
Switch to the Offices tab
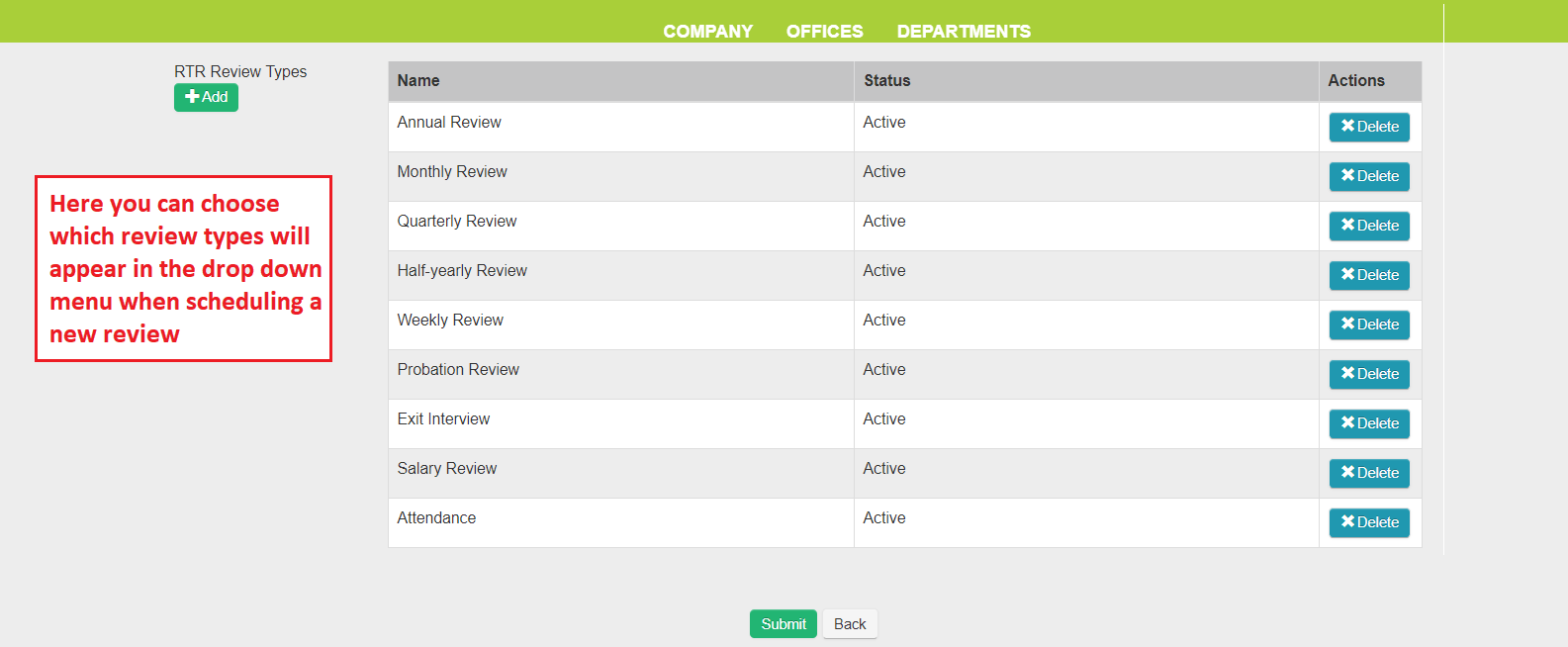click(824, 32)
